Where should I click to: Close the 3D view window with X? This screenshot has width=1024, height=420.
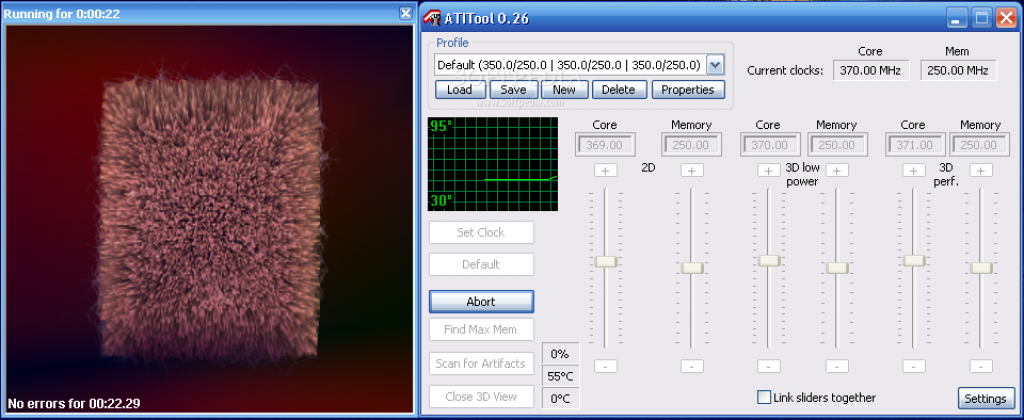(404, 13)
